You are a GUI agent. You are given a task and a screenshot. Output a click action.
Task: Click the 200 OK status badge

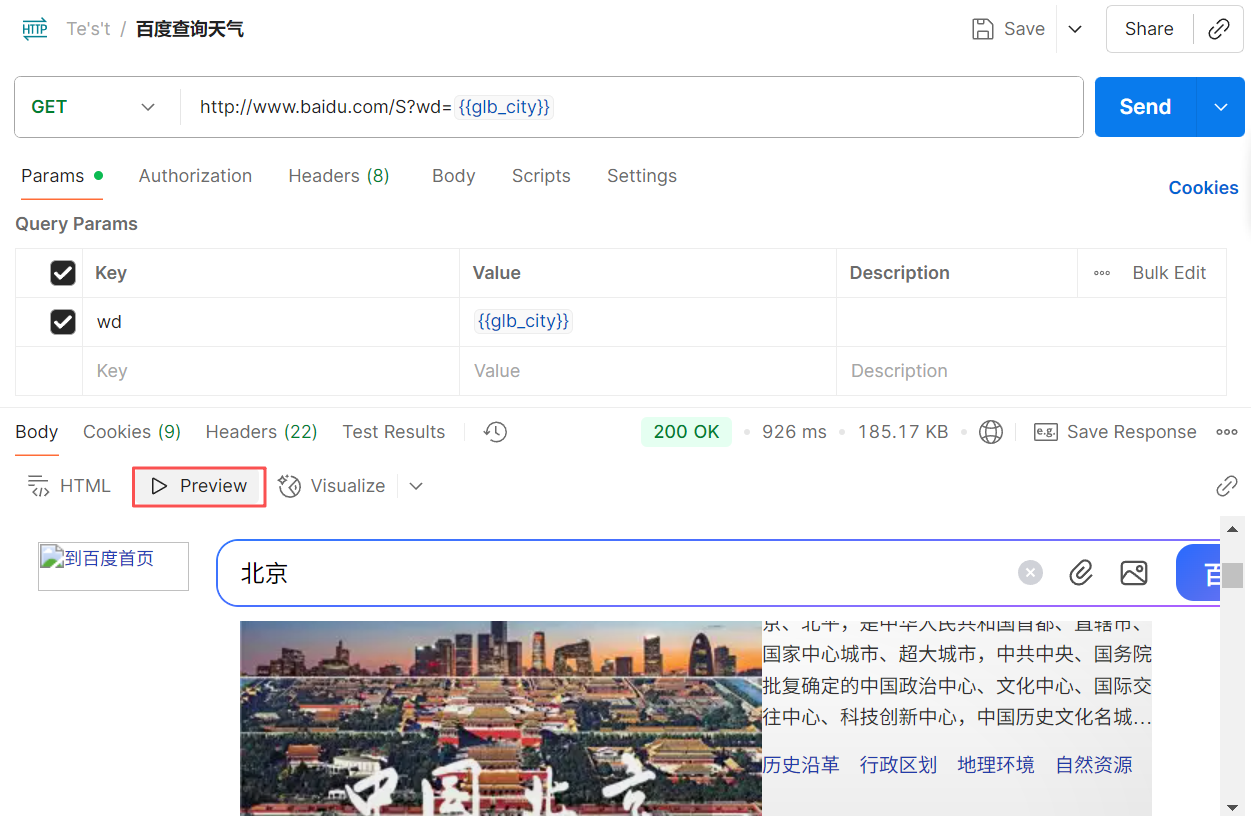686,432
